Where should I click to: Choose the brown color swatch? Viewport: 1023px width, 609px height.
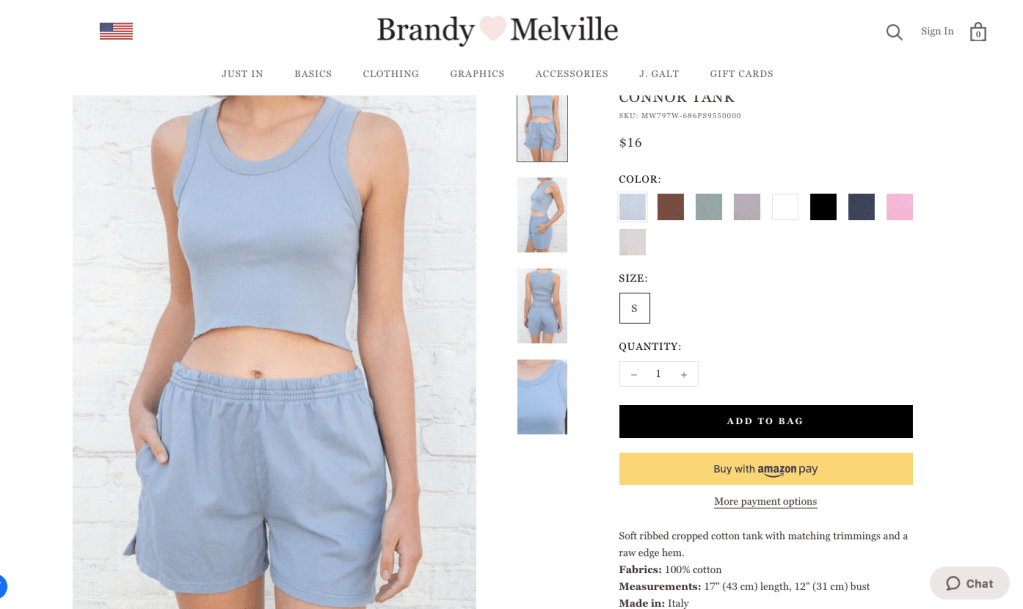tap(671, 207)
